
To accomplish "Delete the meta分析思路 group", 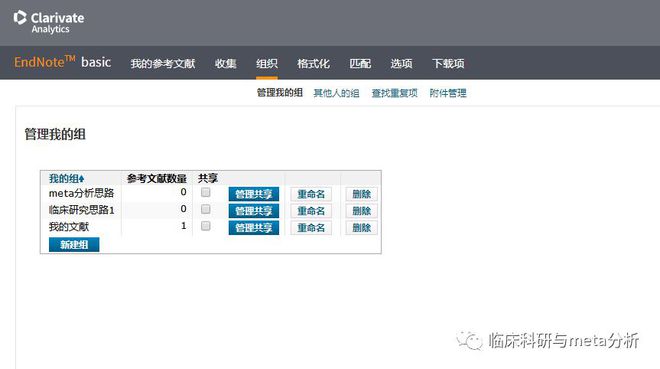I will tap(362, 194).
